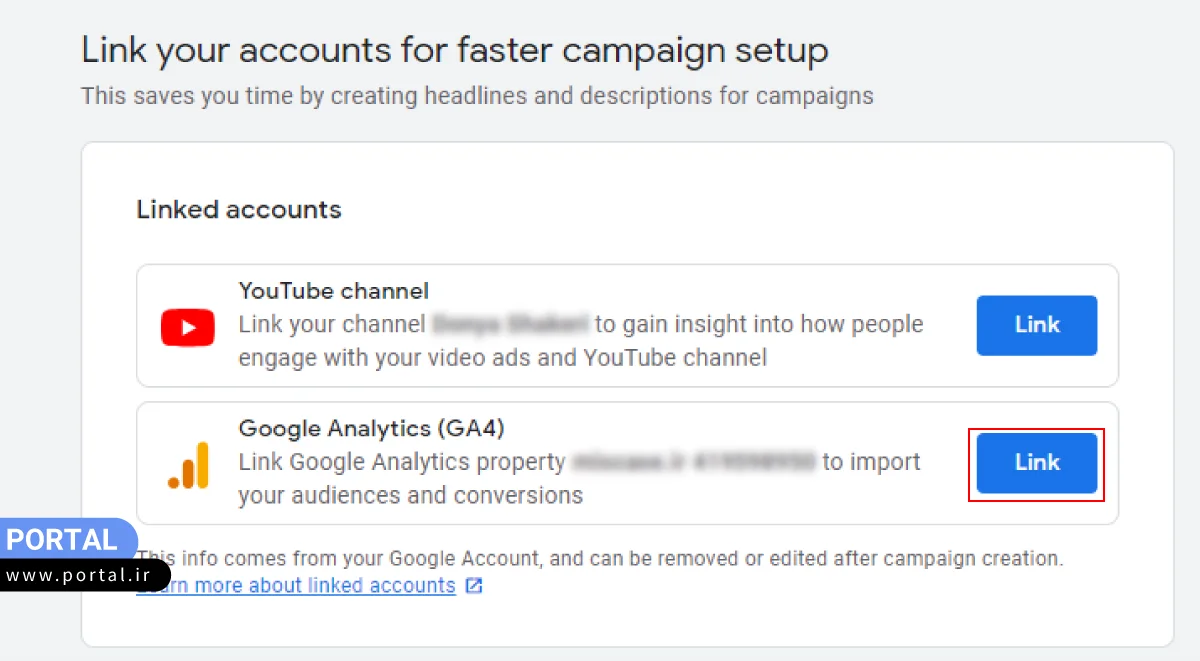Screen dimensions: 1200x661
Task: Click the orange Google Analytics bar-chart icon
Action: (188, 465)
